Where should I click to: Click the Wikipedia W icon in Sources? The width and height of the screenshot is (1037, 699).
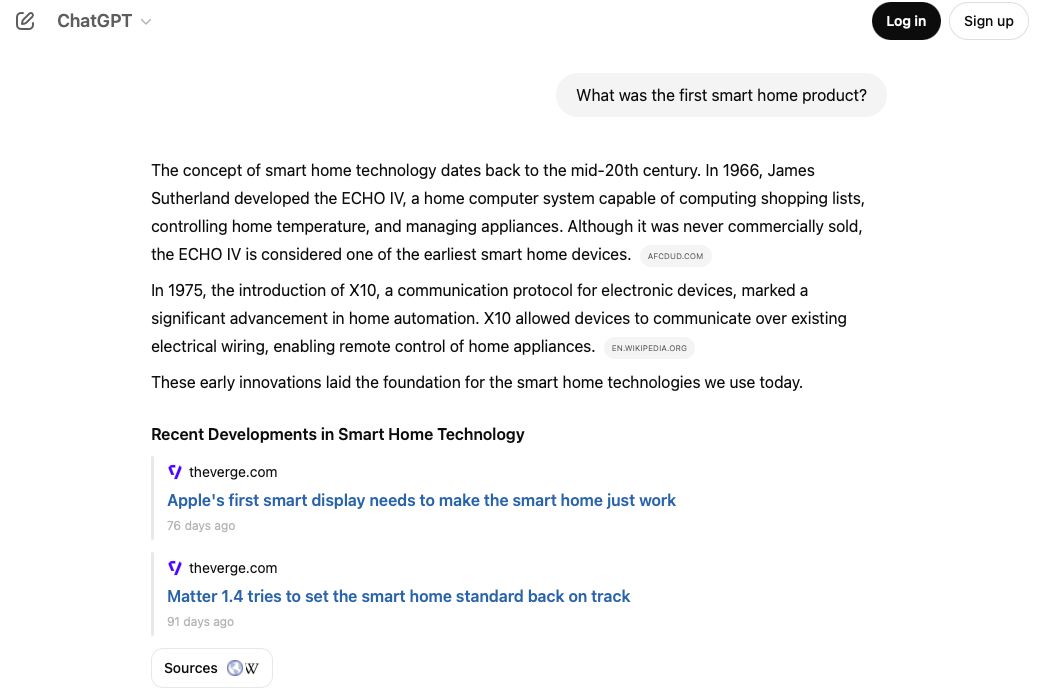252,668
